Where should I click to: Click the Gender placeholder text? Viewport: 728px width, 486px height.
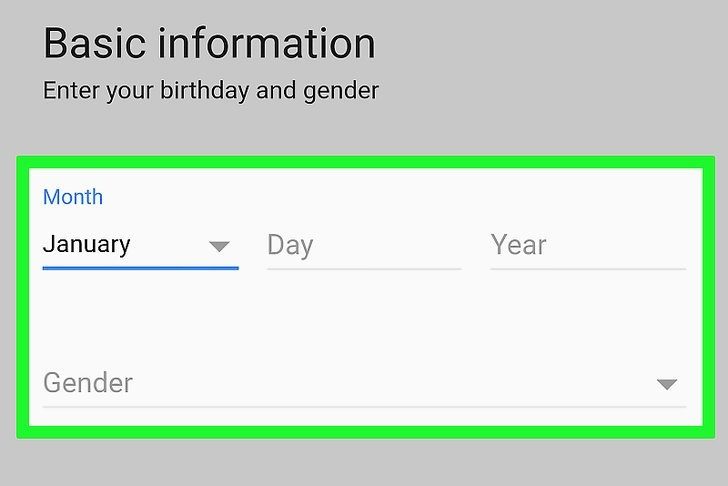pyautogui.click(x=88, y=383)
